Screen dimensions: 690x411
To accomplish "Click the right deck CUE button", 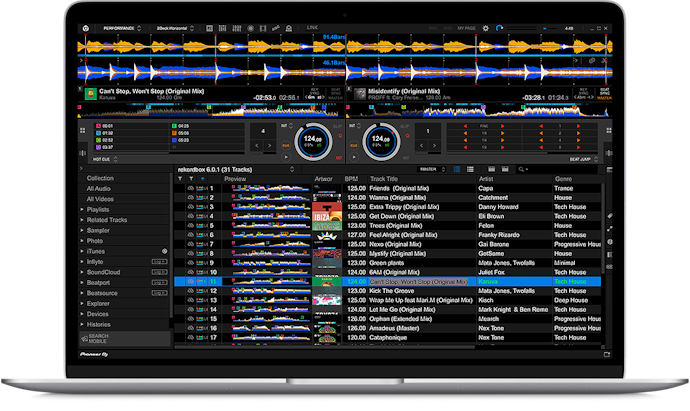I will coord(354,145).
